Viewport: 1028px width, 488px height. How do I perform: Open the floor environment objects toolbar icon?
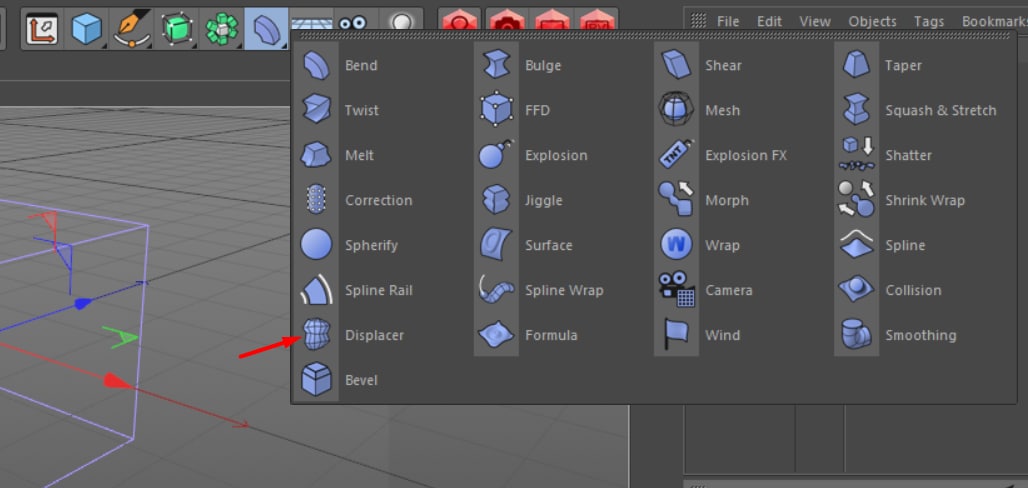point(311,22)
